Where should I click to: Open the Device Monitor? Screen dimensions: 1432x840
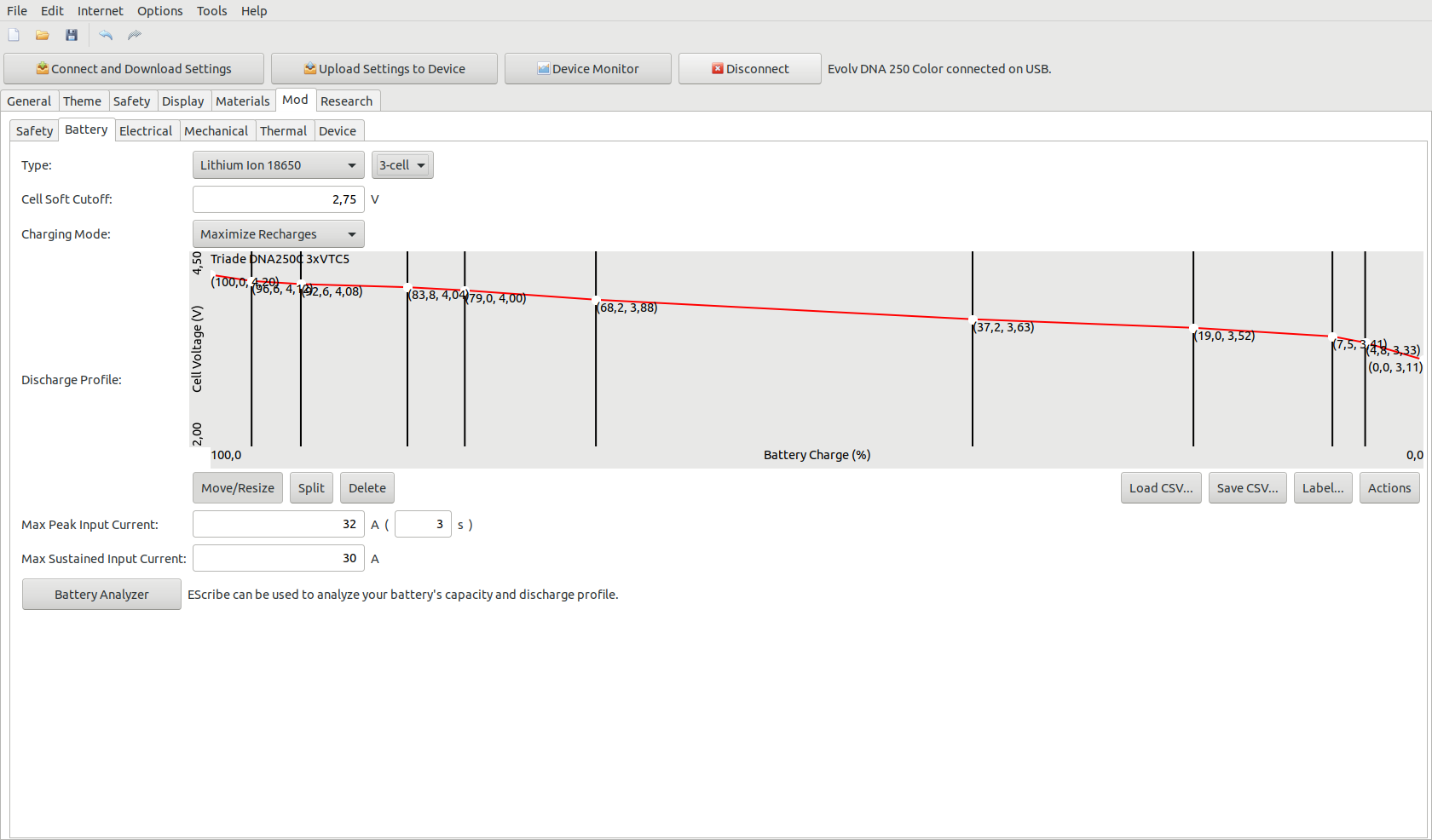[587, 69]
